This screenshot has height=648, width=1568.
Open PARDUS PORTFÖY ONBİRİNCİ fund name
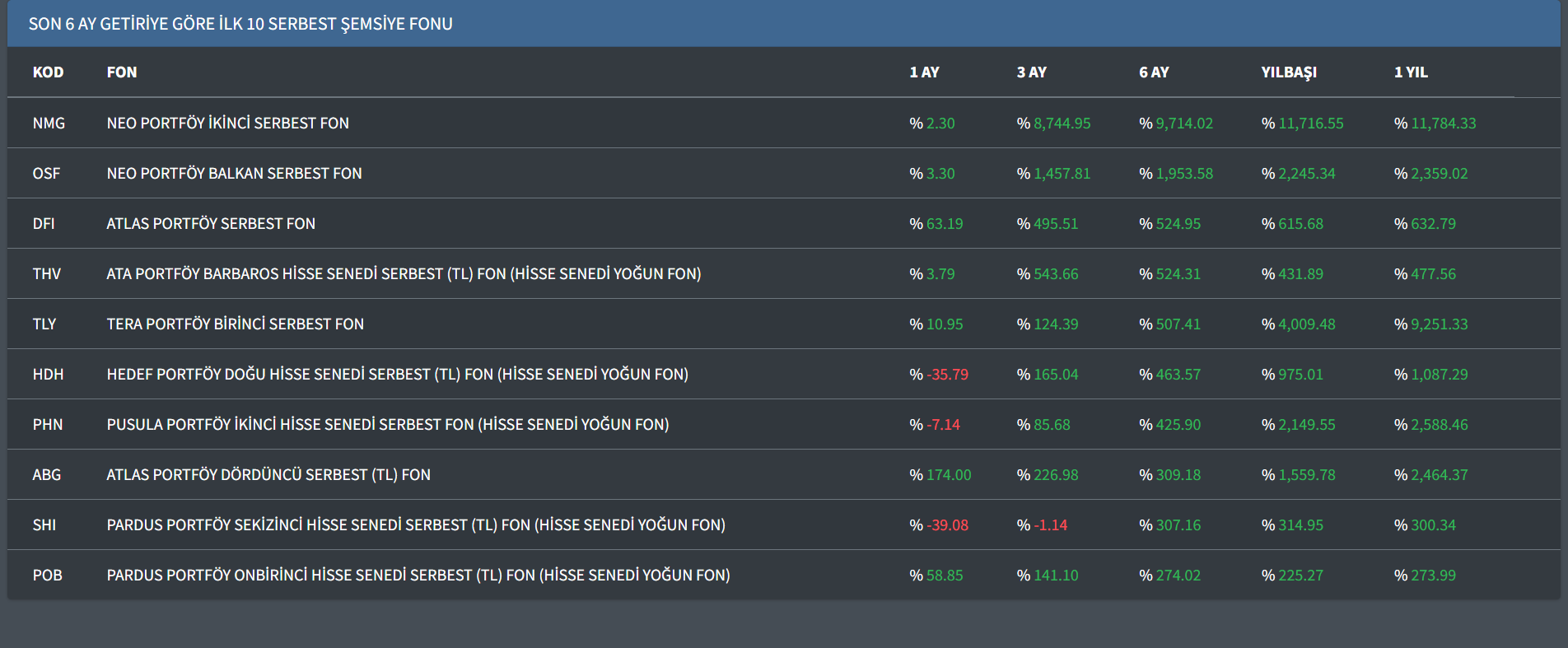[x=418, y=576]
